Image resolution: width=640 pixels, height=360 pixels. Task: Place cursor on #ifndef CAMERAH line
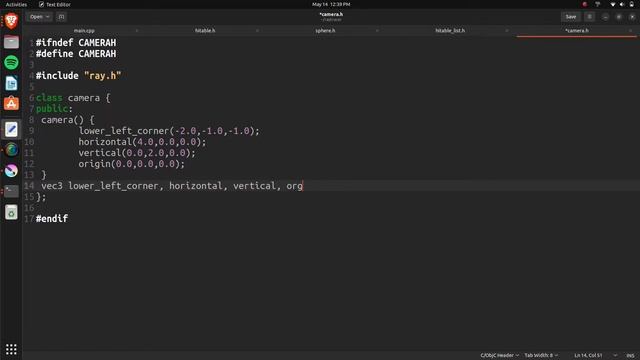click(76, 42)
